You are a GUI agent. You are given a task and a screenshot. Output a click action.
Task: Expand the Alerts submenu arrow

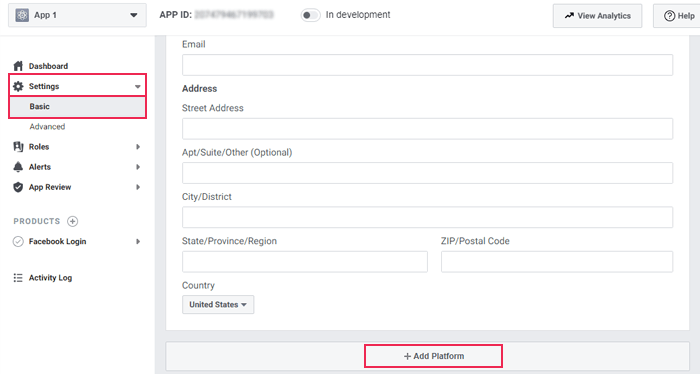[138, 167]
